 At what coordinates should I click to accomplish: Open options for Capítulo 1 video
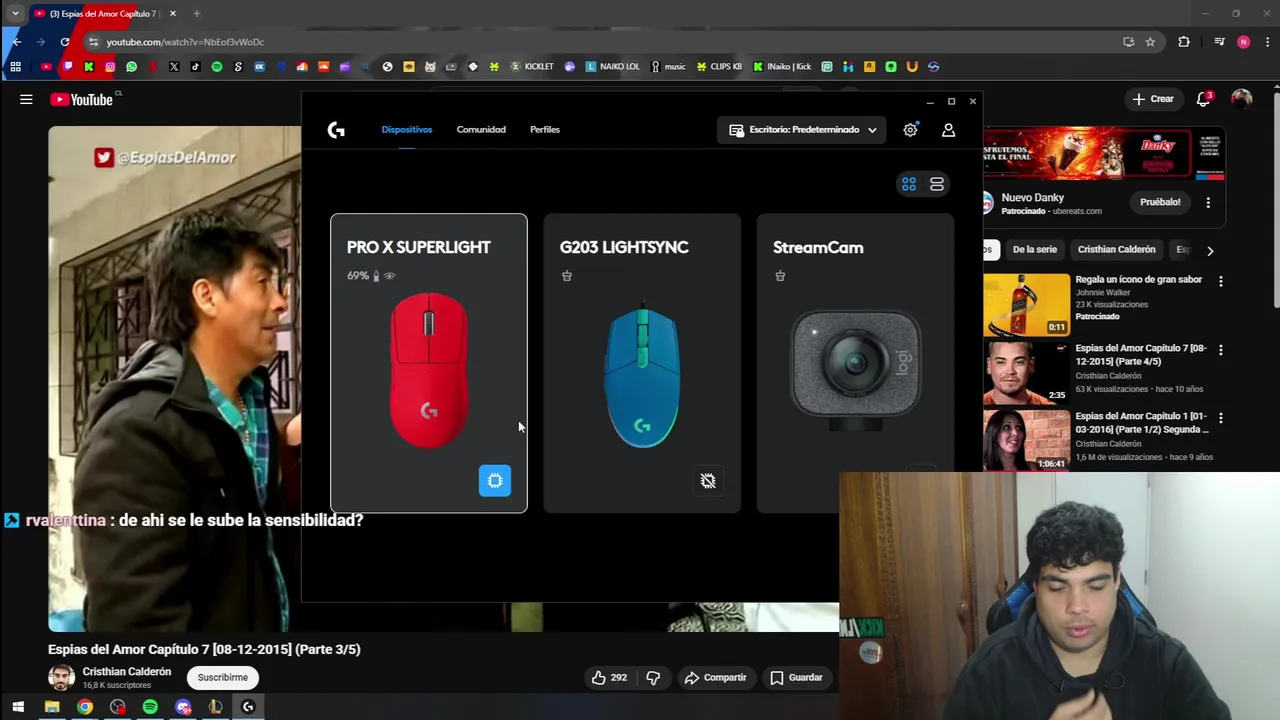pos(1220,418)
